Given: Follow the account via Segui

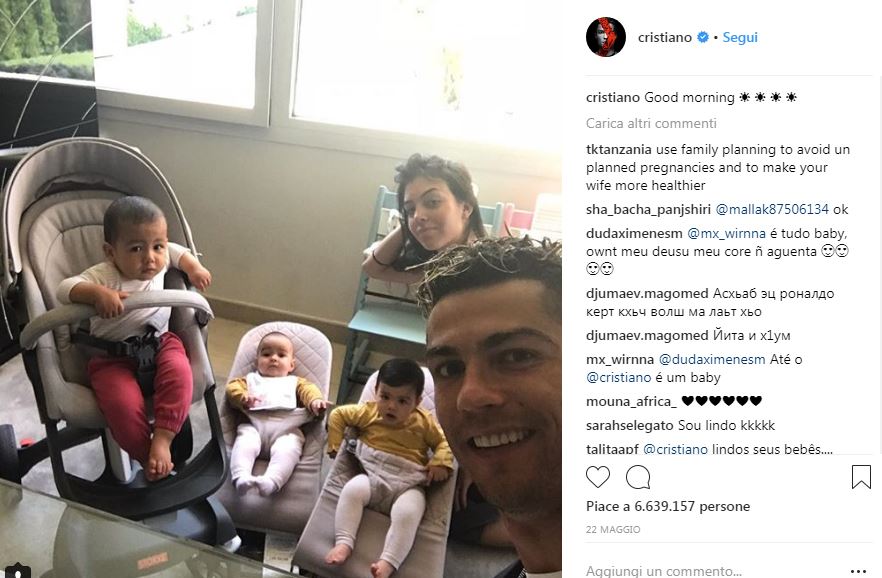Looking at the screenshot, I should tap(740, 38).
